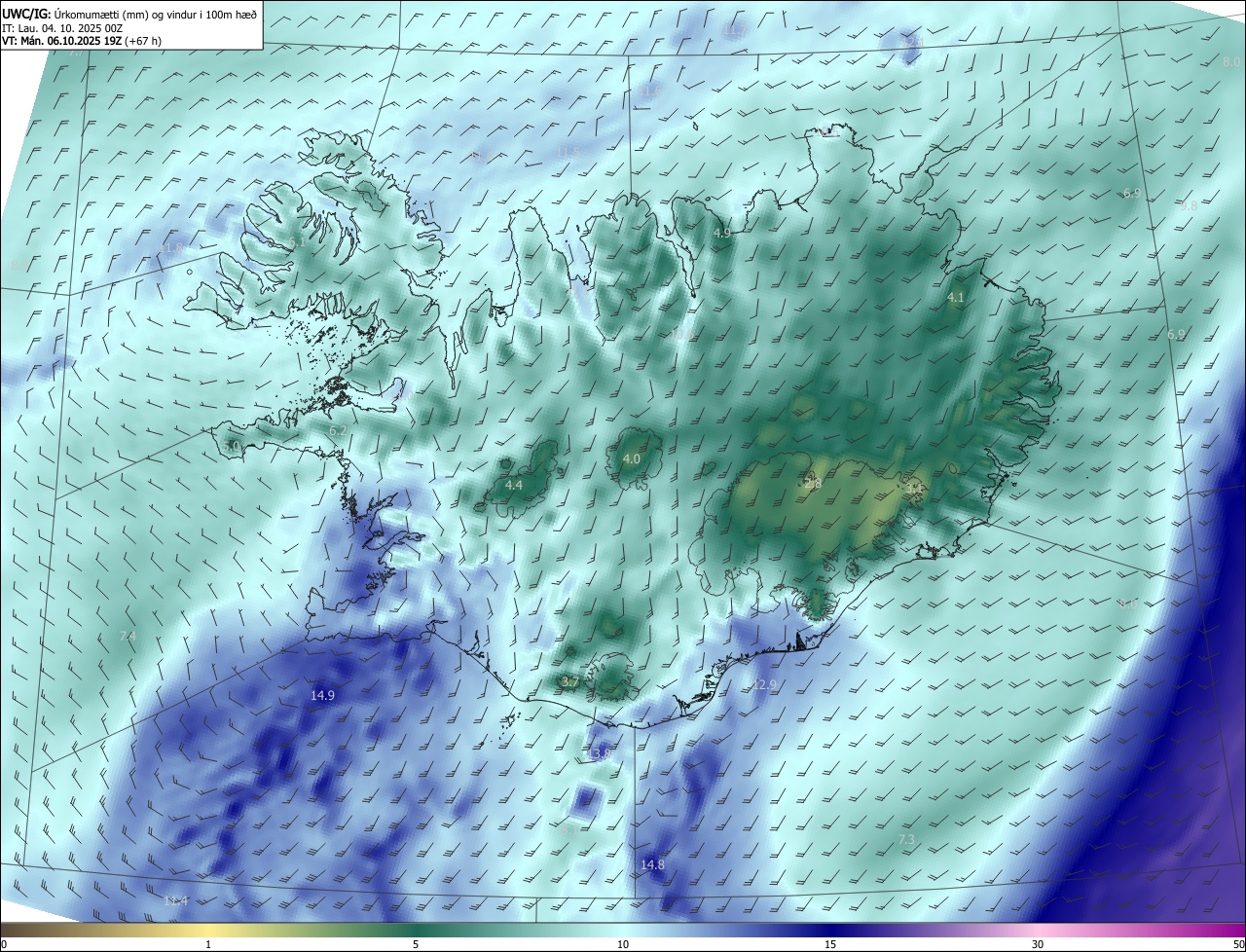Click the 'UWC/IG: Úrkomumætti (mm)' title text
Image resolution: width=1246 pixels, height=952 pixels.
(76, 14)
